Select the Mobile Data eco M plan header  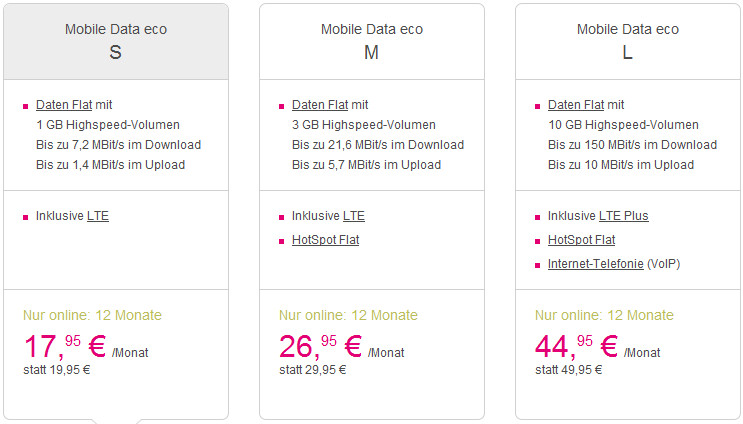click(372, 42)
